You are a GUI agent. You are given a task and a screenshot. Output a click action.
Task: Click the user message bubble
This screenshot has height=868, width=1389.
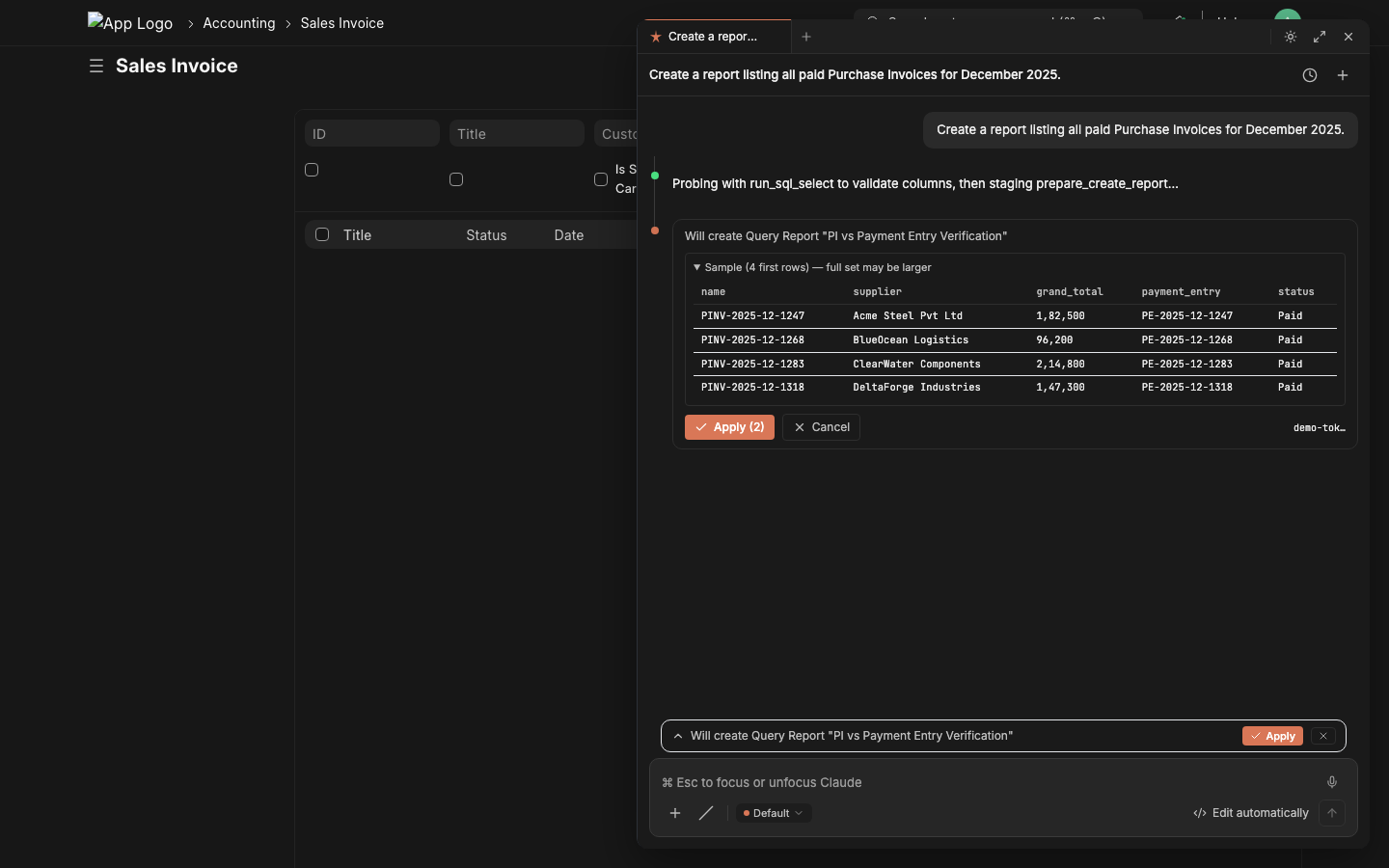1140,130
